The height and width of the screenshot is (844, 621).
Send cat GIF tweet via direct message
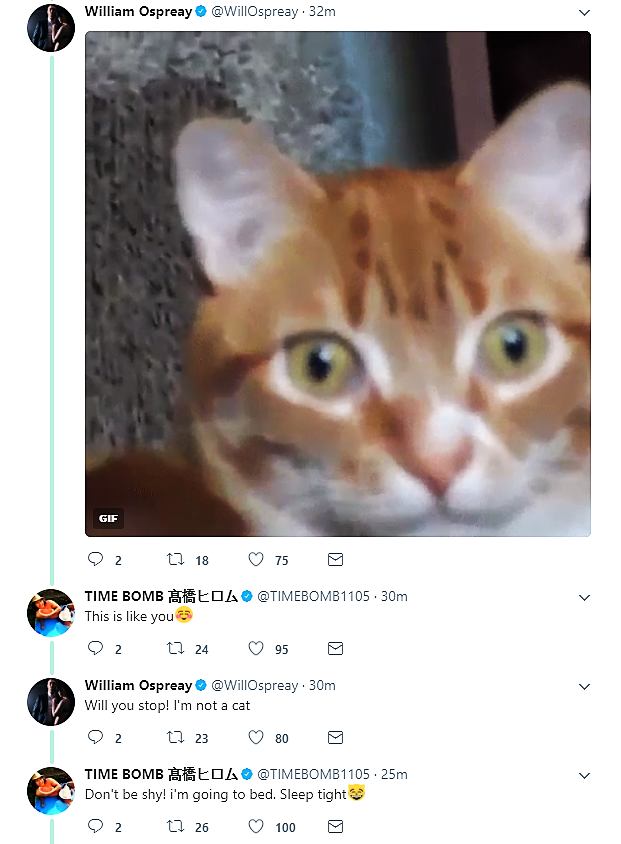click(336, 559)
